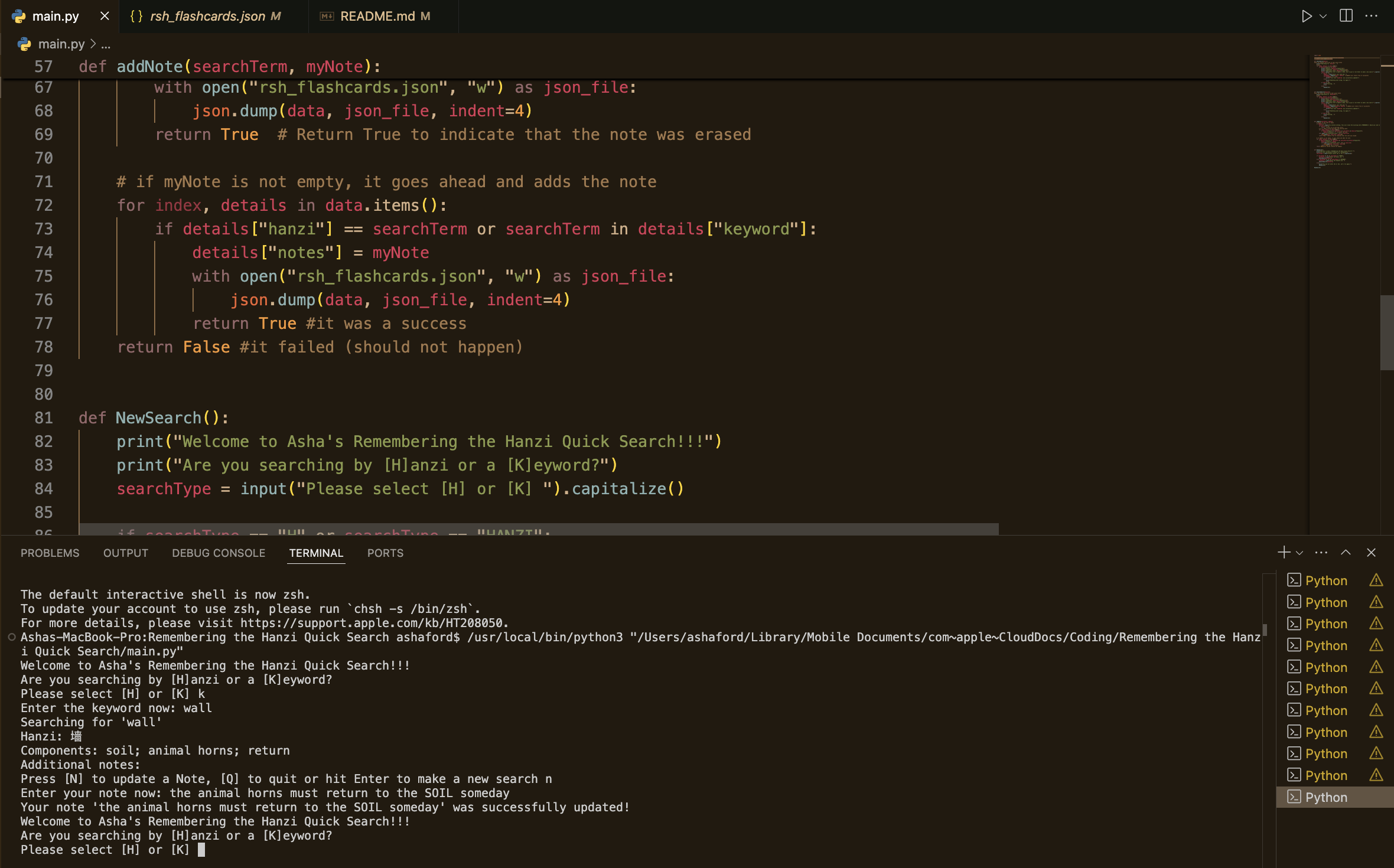Open the apple.com support link in the terminal
Image resolution: width=1394 pixels, height=868 pixels.
[372, 623]
